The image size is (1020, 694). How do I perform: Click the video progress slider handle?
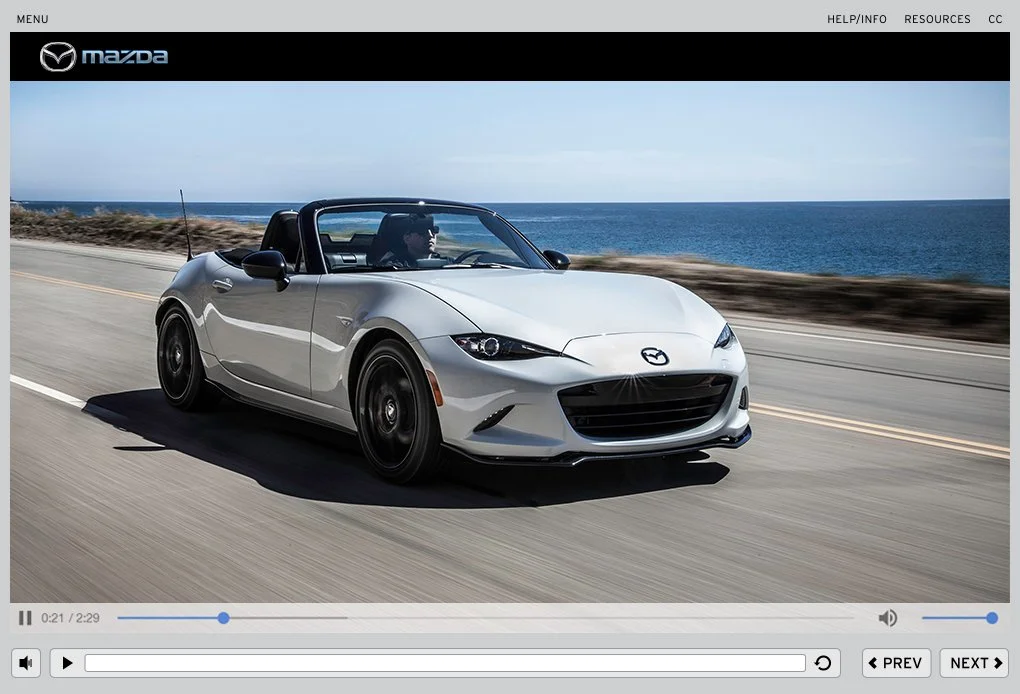coord(223,618)
